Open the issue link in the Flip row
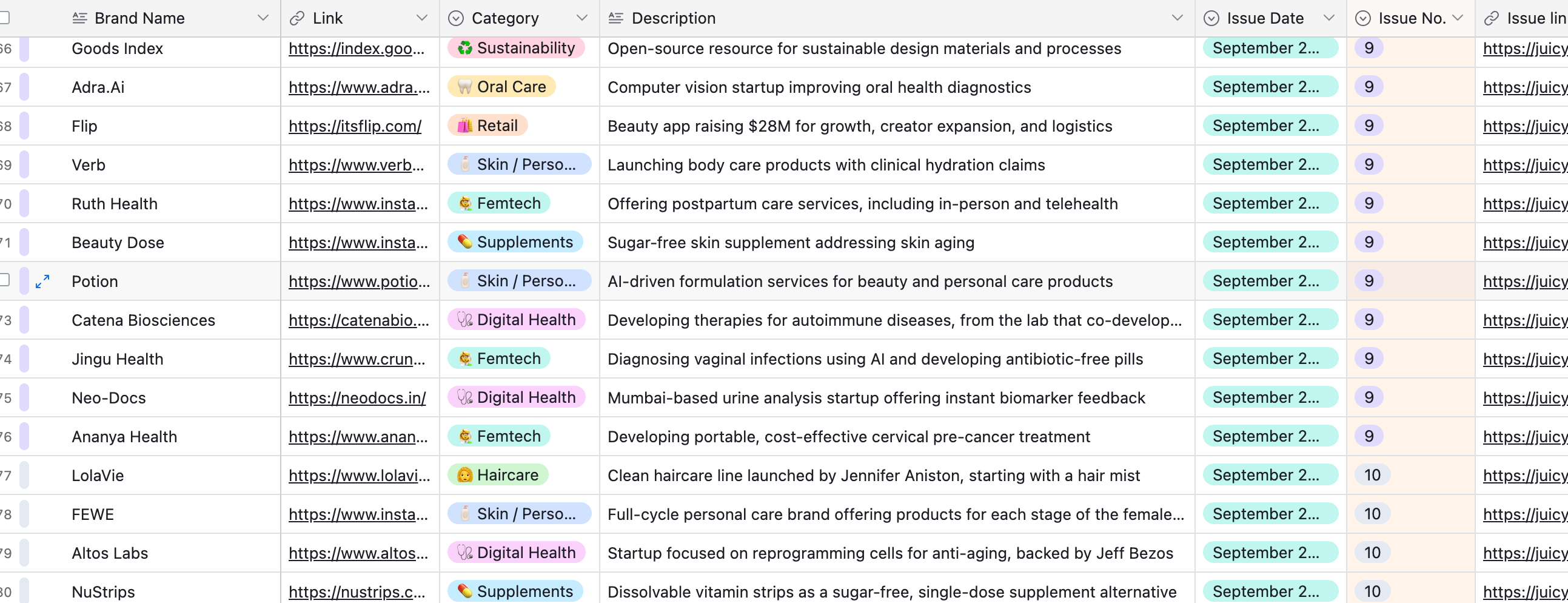 [x=1526, y=127]
